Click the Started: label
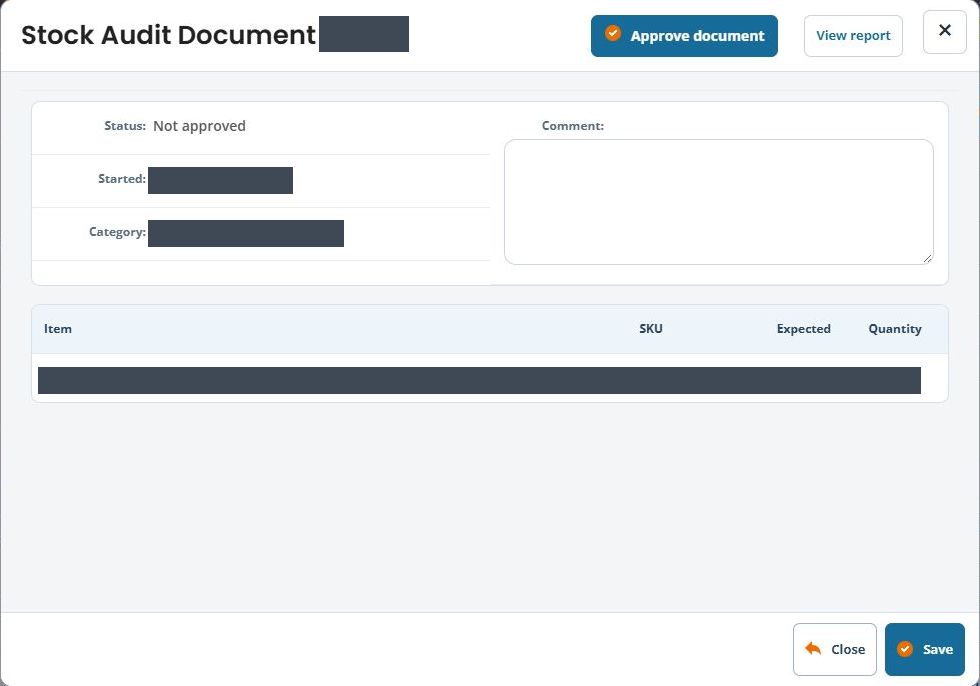The image size is (980, 686). point(122,179)
